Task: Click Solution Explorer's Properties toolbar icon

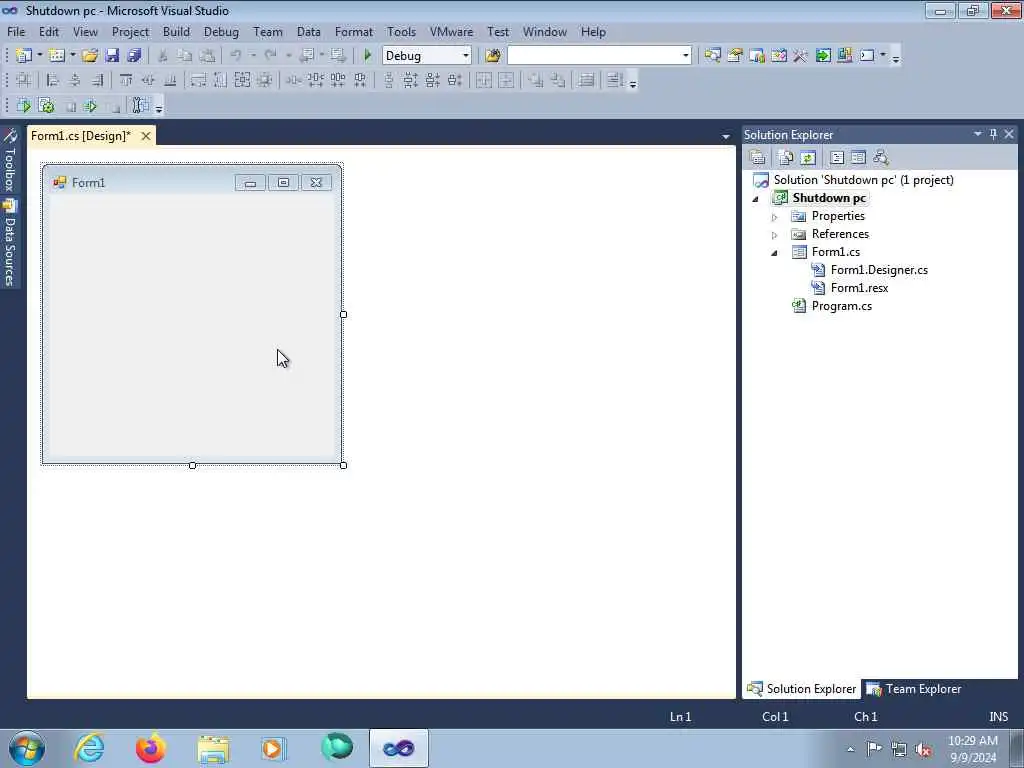Action: 758,157
